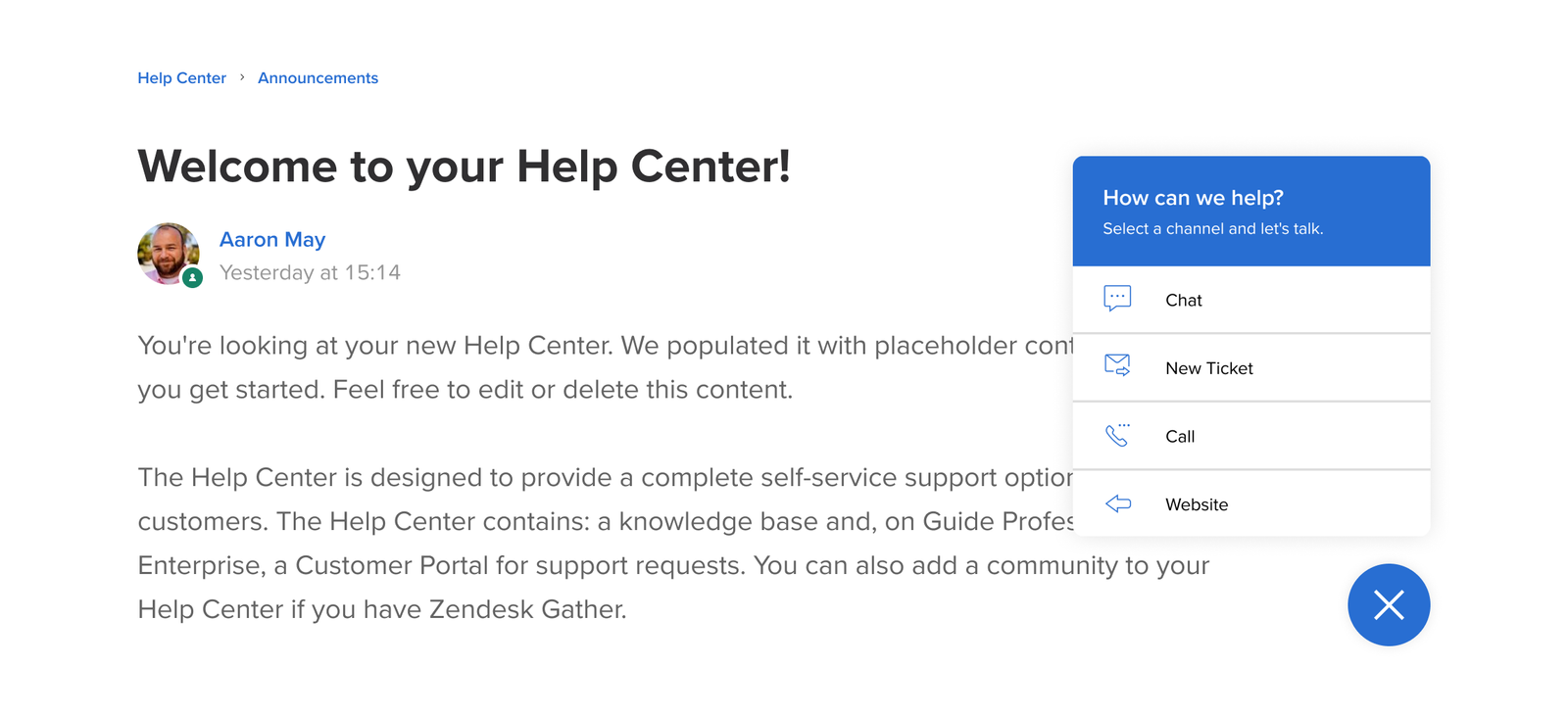1568x715 pixels.
Task: Open the Announcements breadcrumb link
Action: point(318,77)
